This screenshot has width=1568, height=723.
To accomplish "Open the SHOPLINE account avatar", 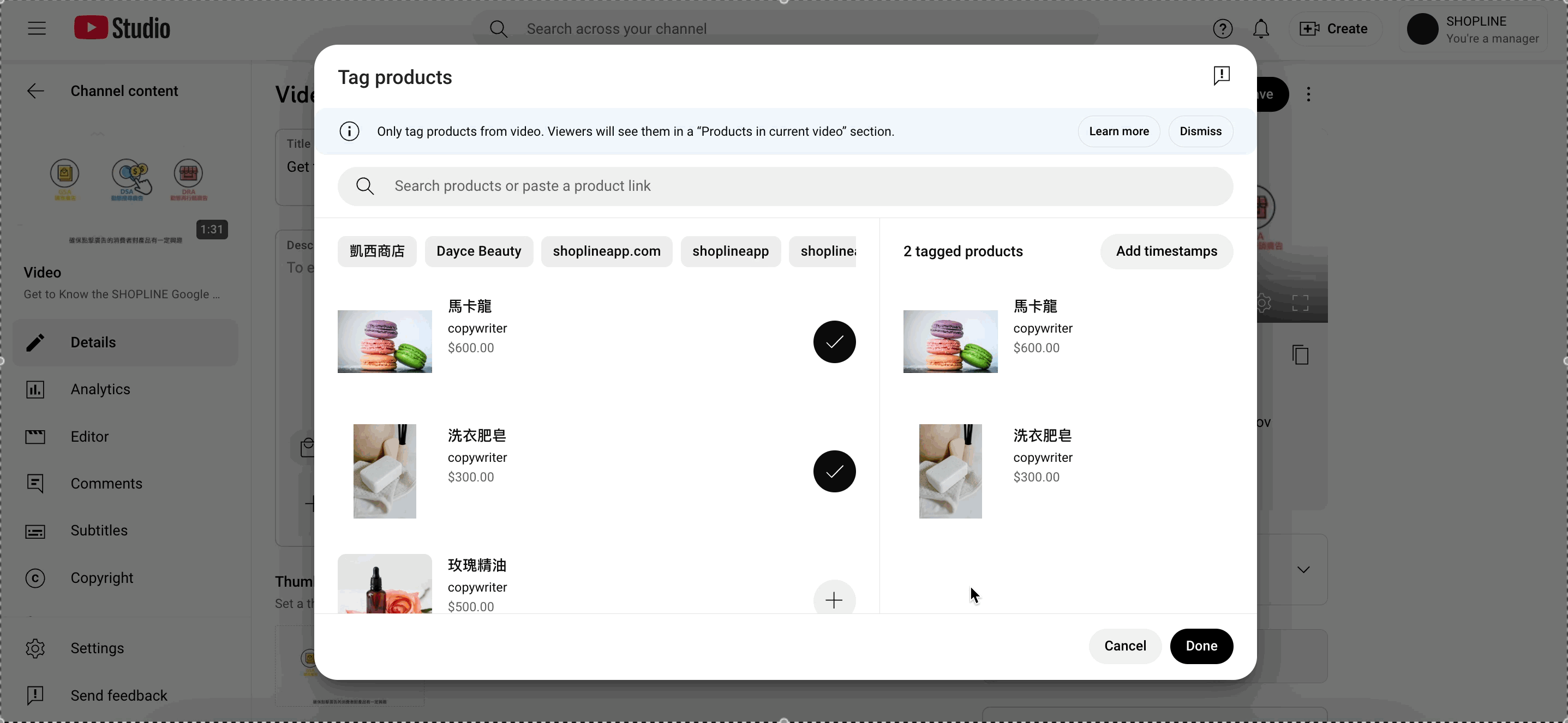I will tap(1422, 28).
